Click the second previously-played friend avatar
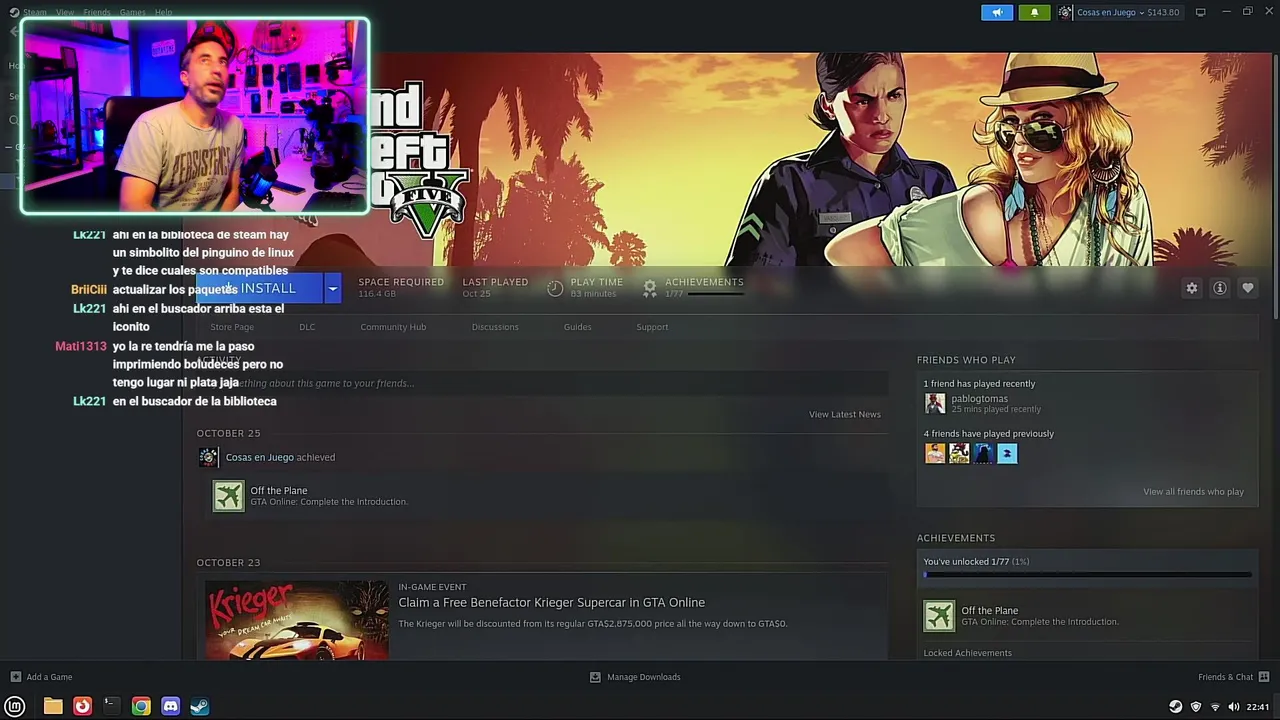Screen dimensions: 1280x720 [x=959, y=454]
